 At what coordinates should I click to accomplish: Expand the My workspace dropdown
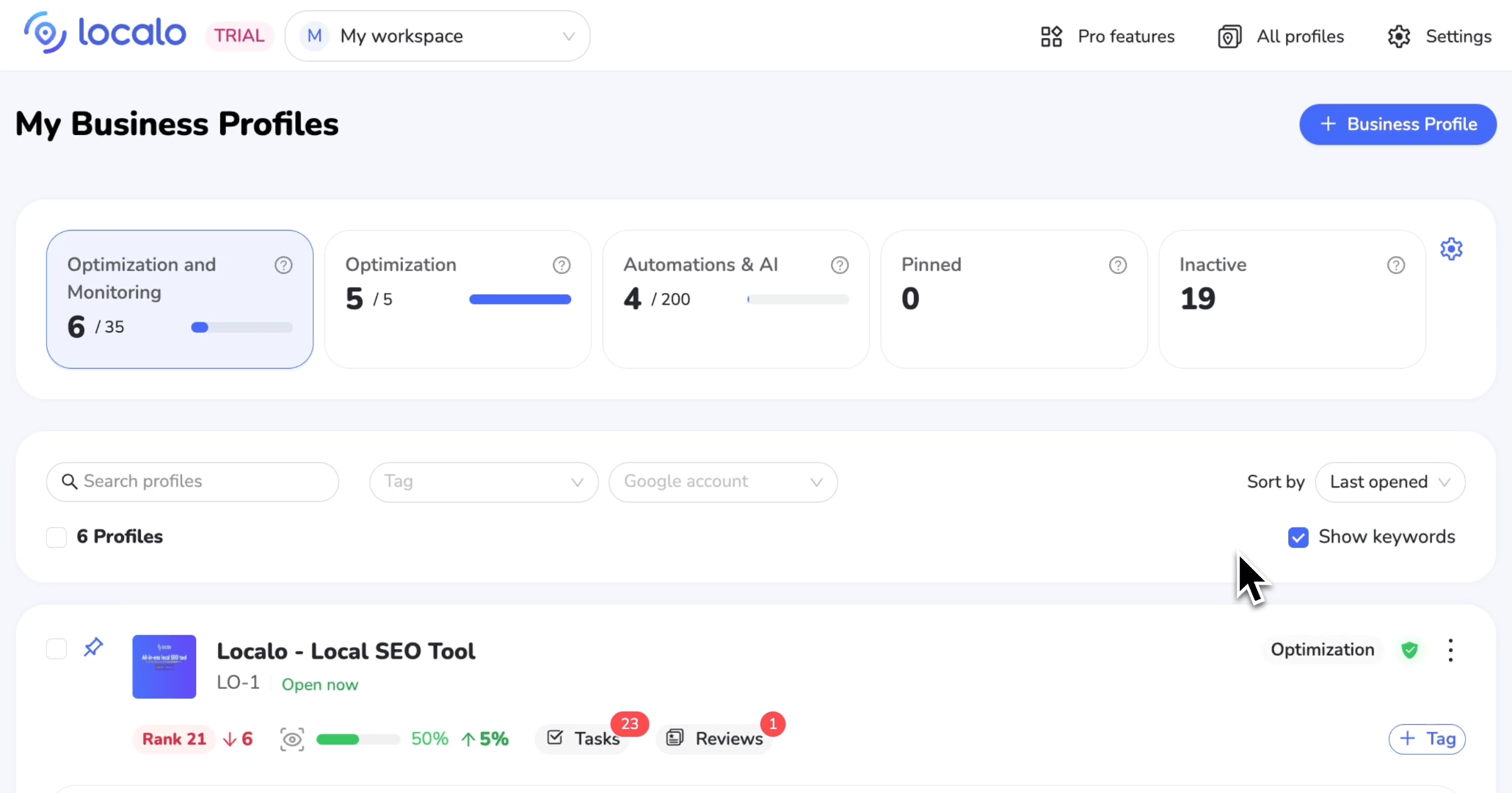click(437, 36)
